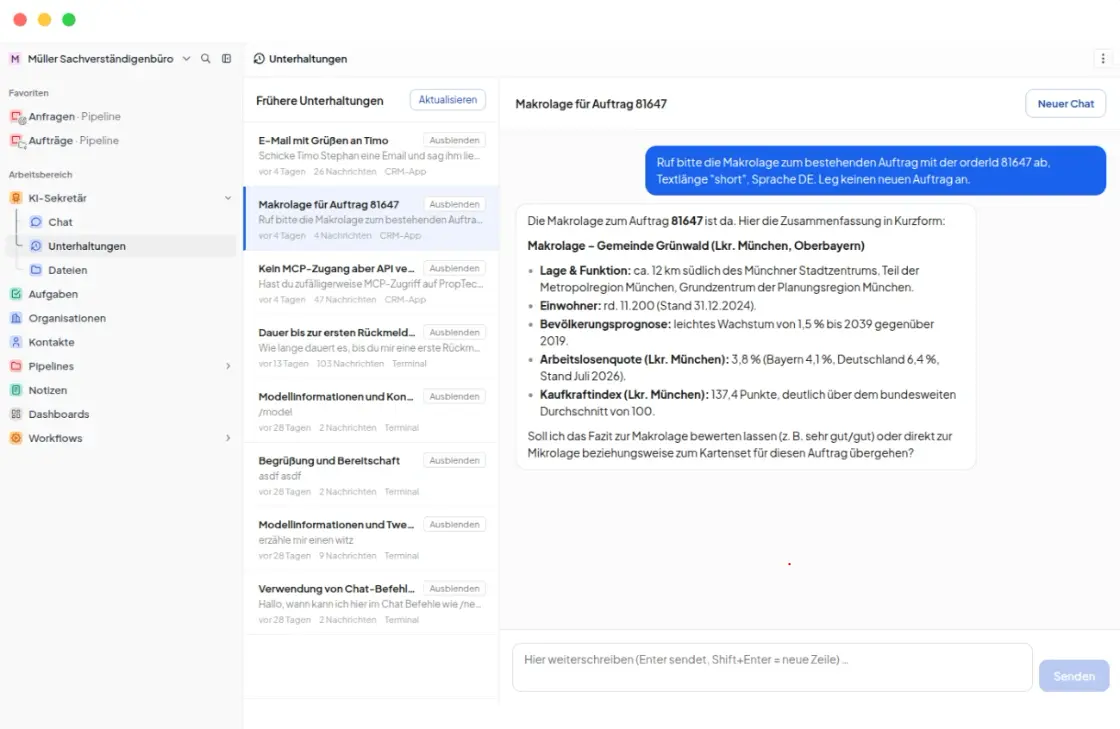Viewport: 1120px width, 729px height.
Task: Click the Chat bubble icon in the sidebar
Action: coord(36,222)
